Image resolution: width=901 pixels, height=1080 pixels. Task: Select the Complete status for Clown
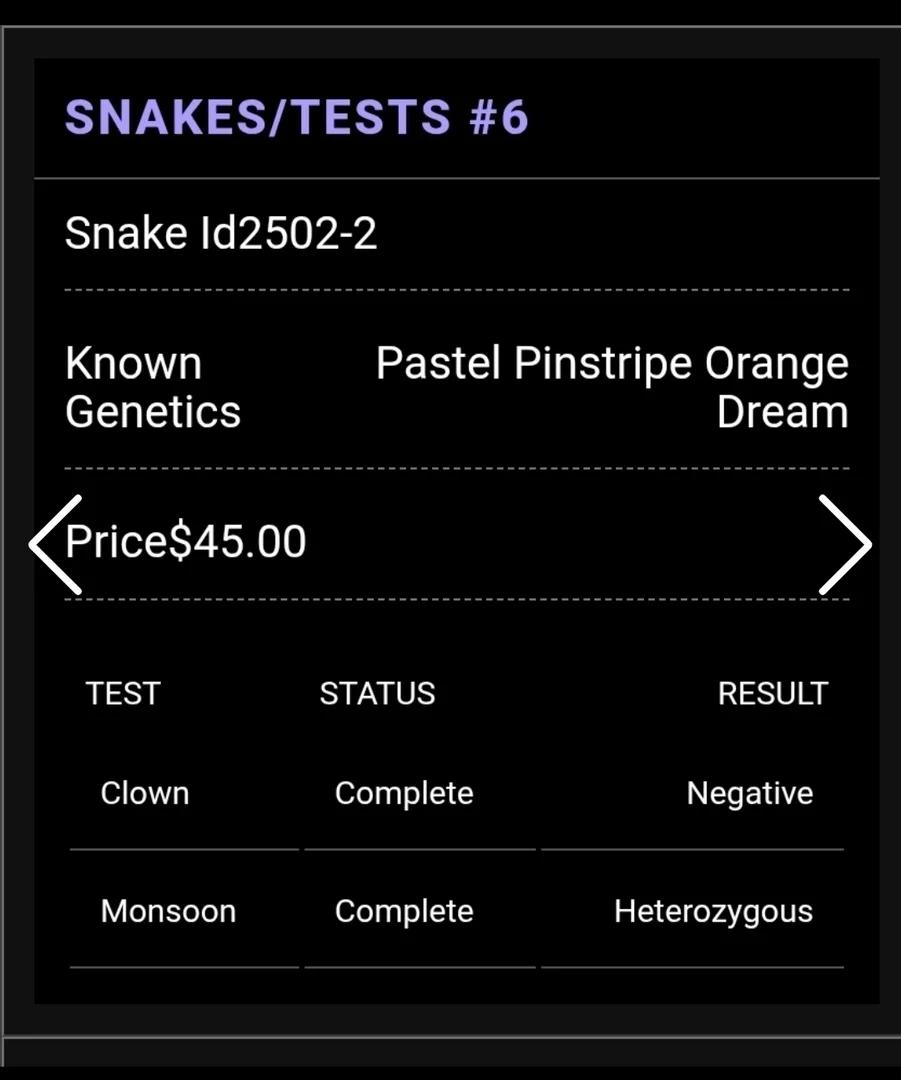(x=404, y=793)
